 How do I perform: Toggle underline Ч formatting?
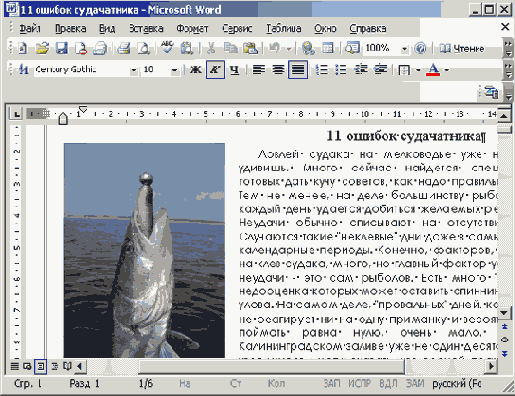point(235,69)
